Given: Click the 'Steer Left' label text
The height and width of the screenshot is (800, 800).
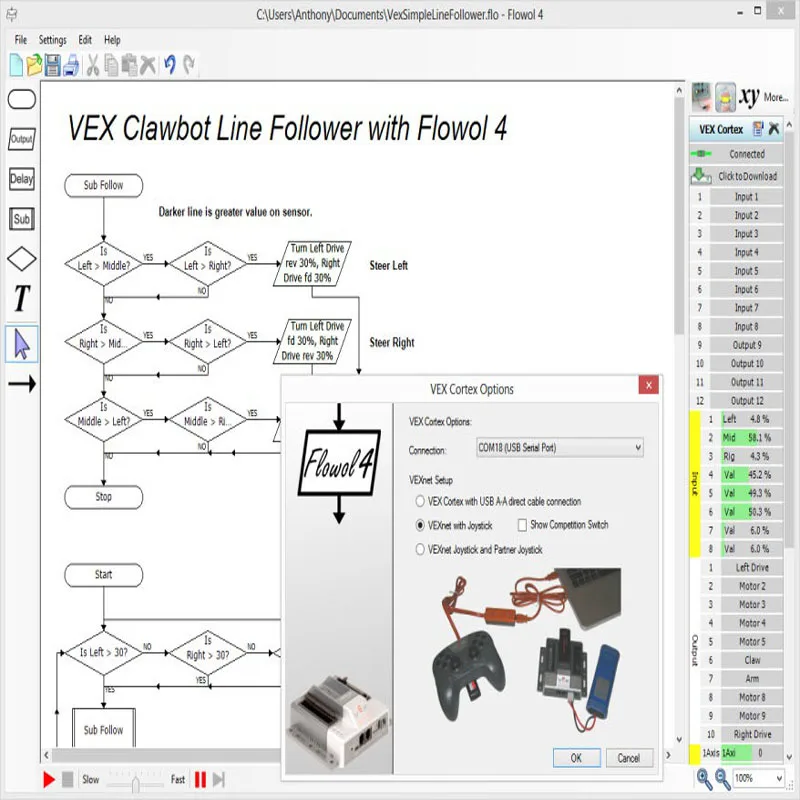Looking at the screenshot, I should click(389, 265).
